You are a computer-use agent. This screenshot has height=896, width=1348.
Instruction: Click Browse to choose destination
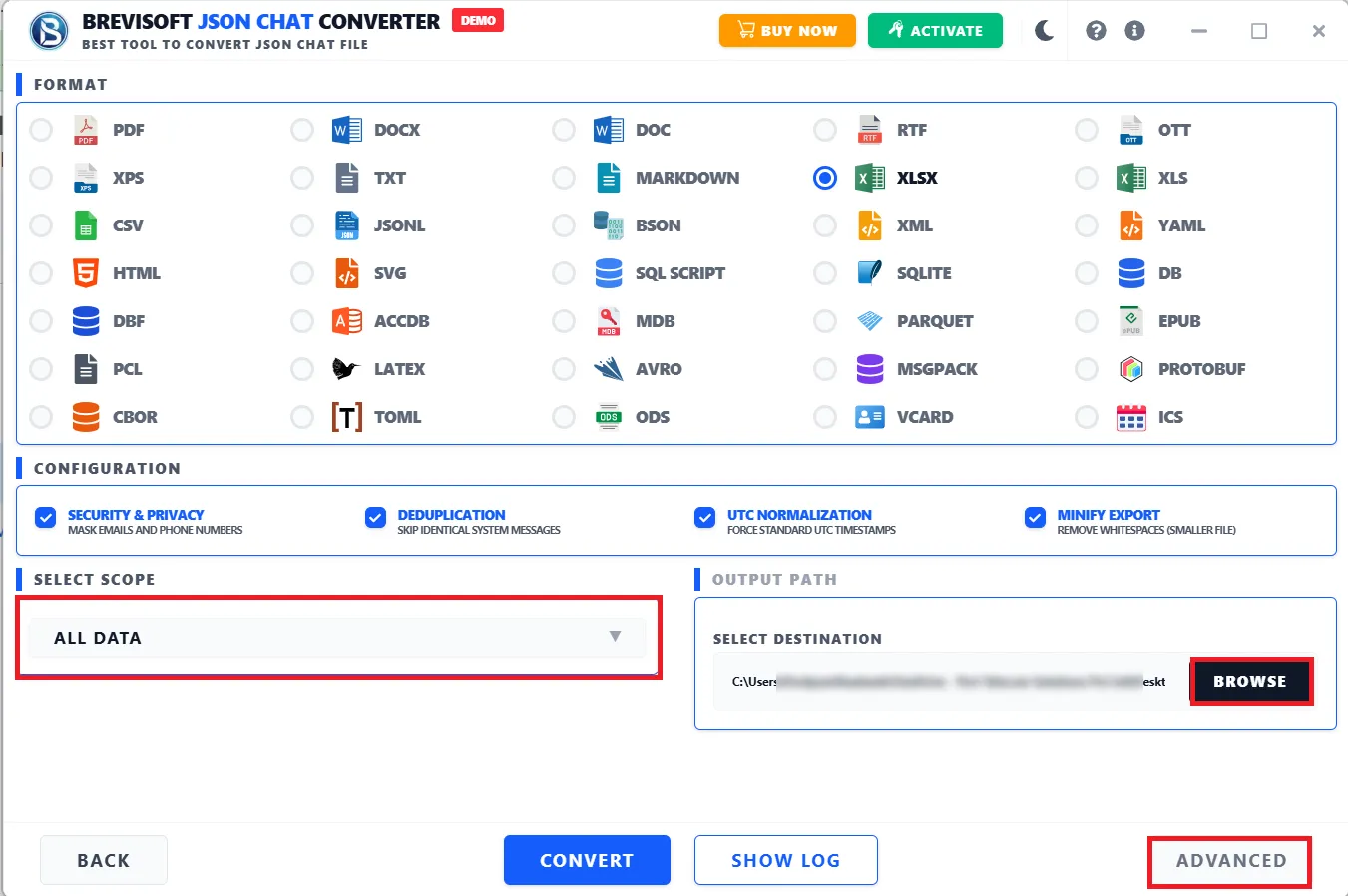pos(1250,682)
